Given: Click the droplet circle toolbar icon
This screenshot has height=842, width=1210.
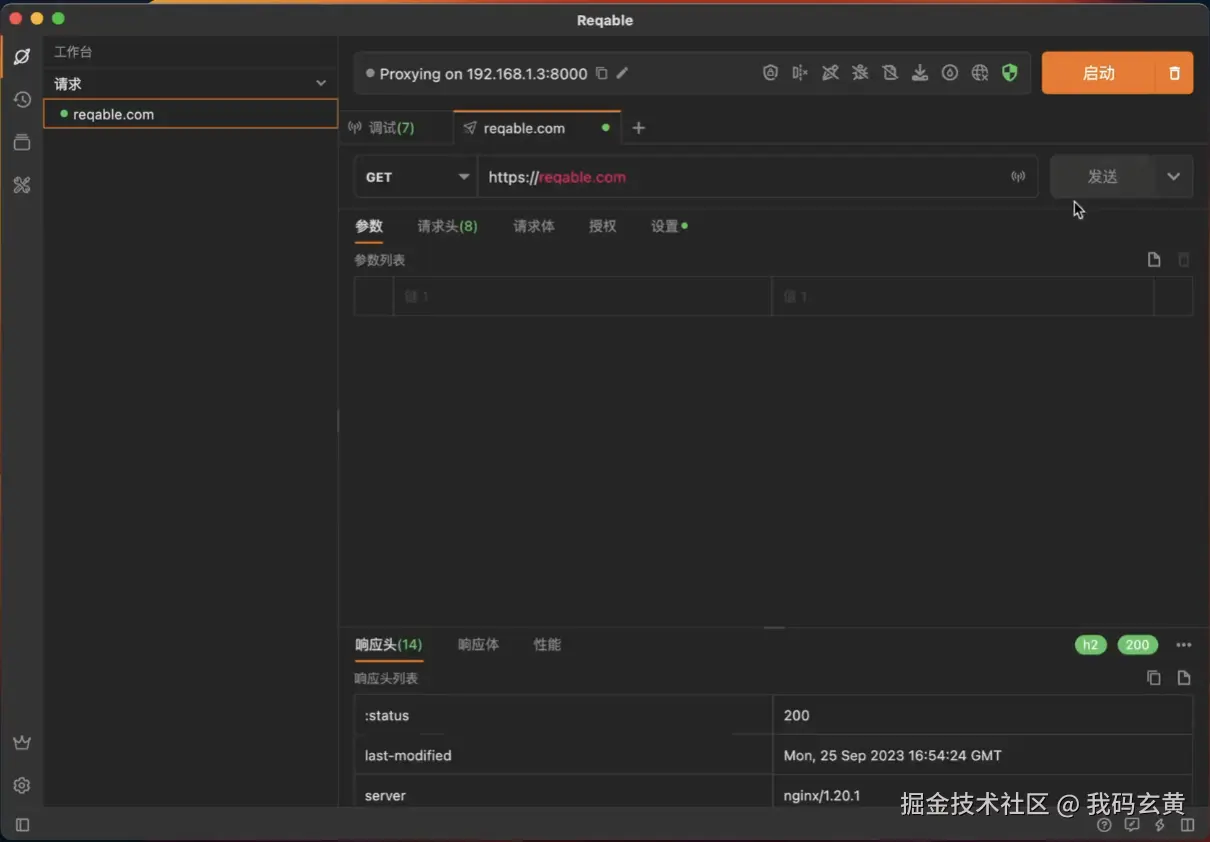Looking at the screenshot, I should click(950, 73).
